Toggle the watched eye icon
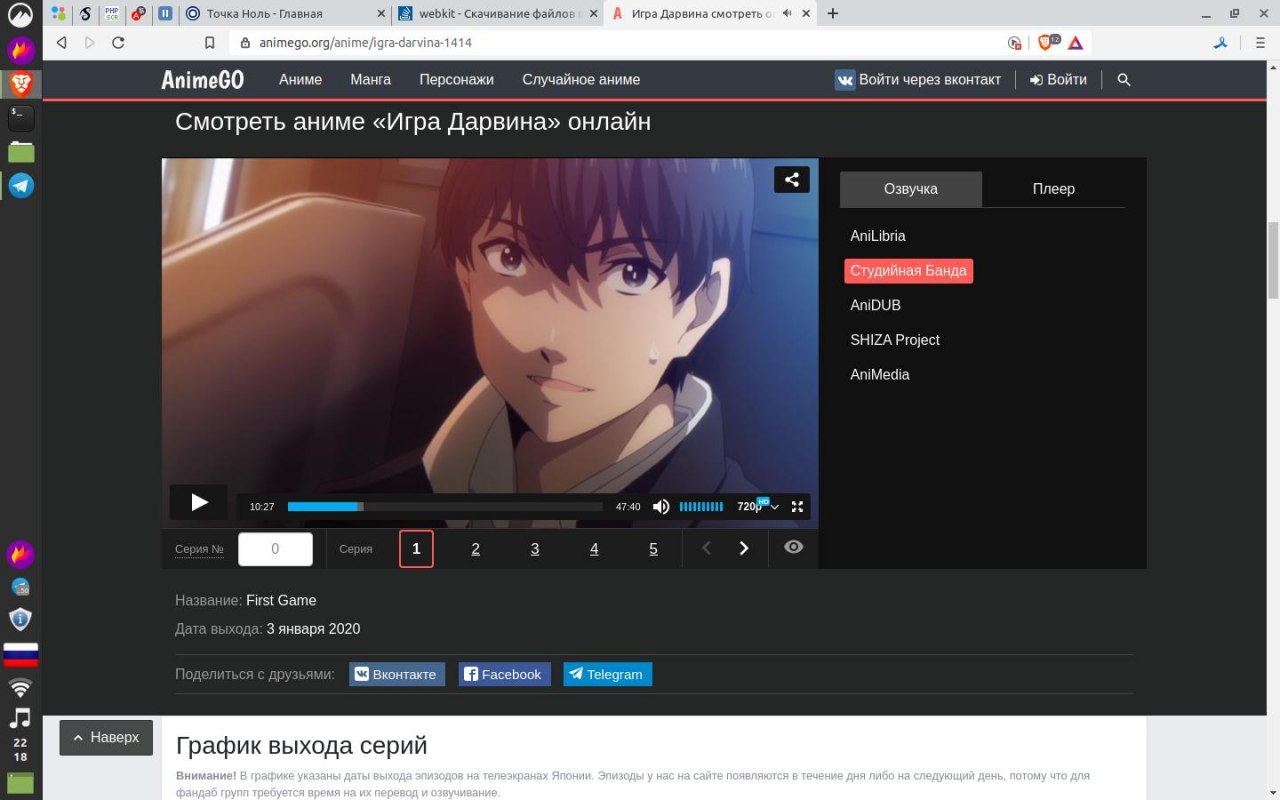Screen dimensions: 1280x800 click(793, 547)
